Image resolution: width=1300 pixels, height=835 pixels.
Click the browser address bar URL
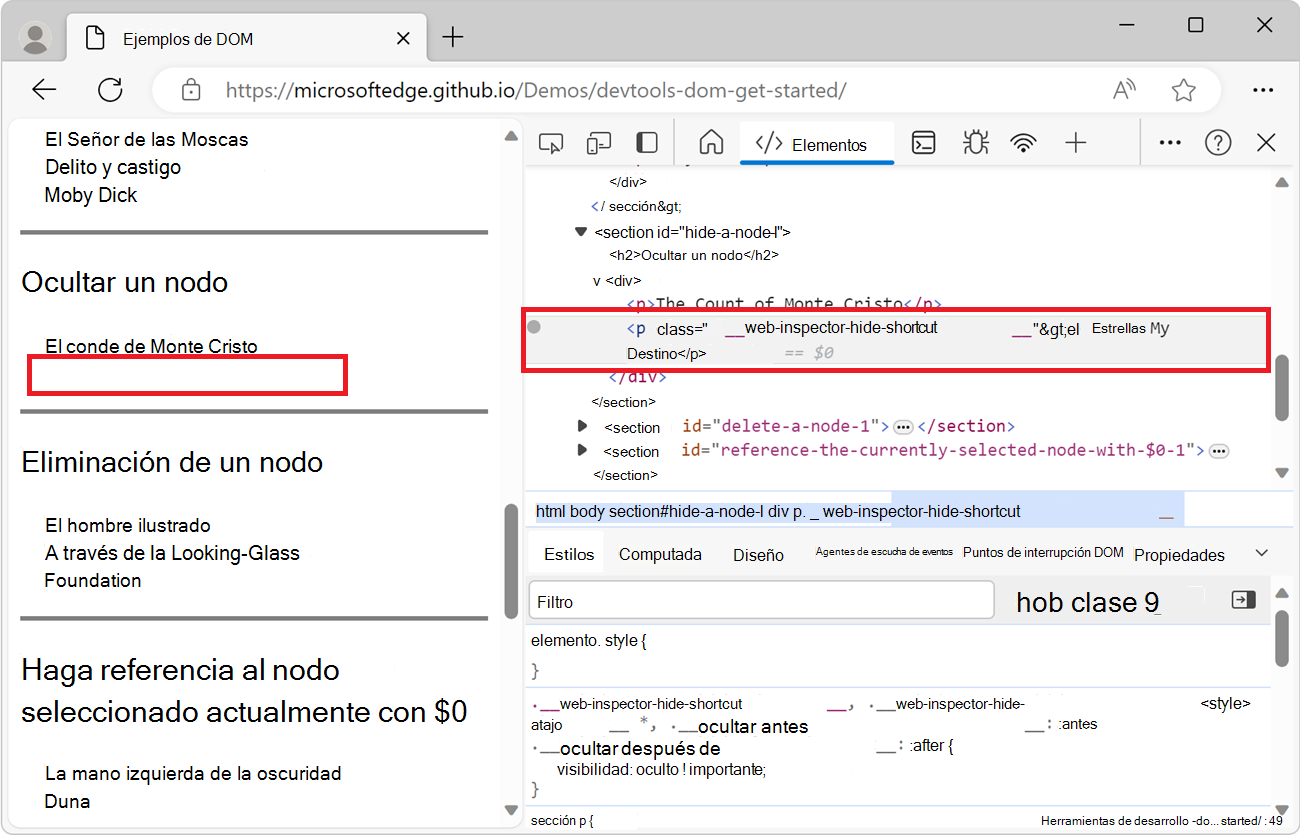tap(536, 90)
